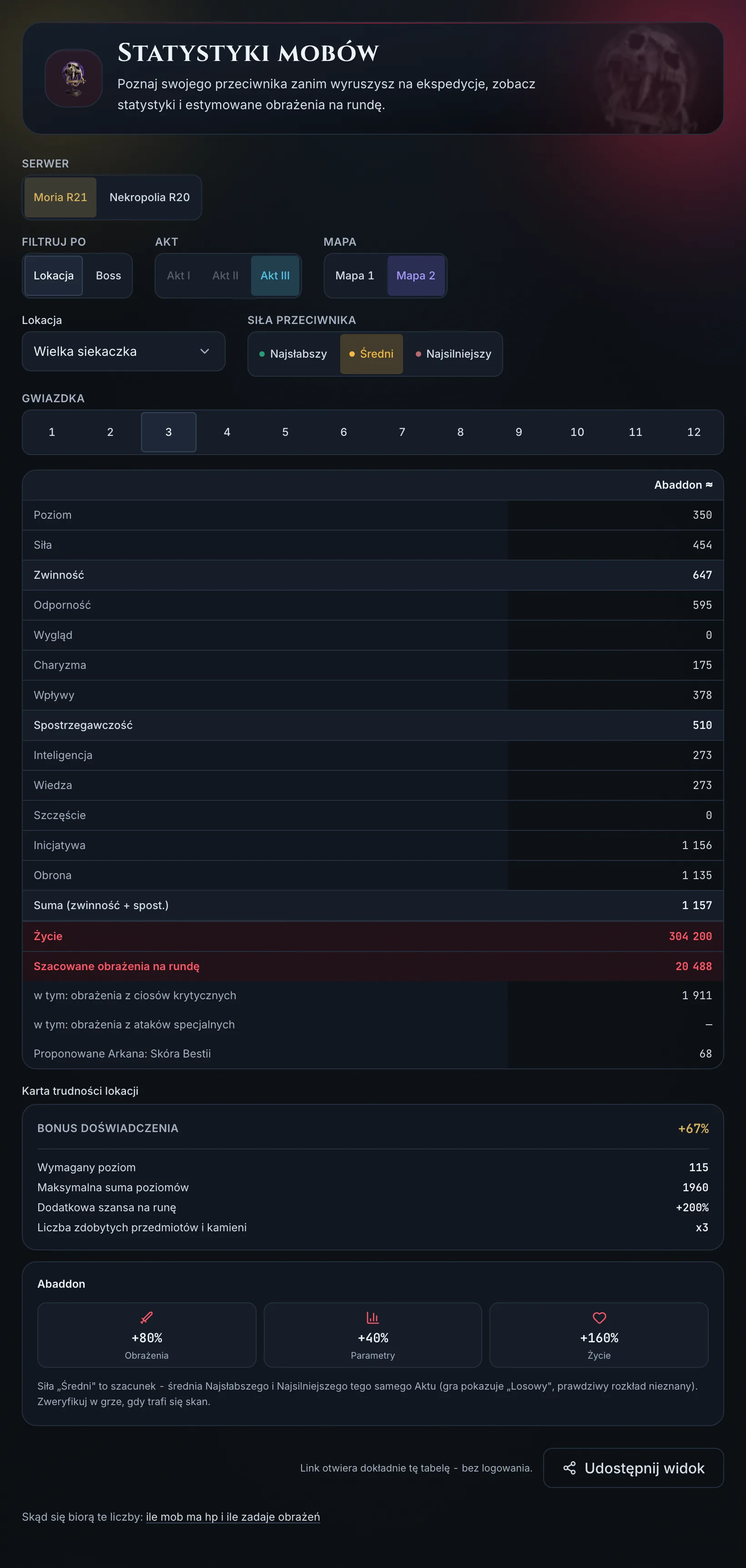Viewport: 746px width, 1568px height.
Task: Open the Wielka siekaczka location dropdown
Action: tap(124, 351)
